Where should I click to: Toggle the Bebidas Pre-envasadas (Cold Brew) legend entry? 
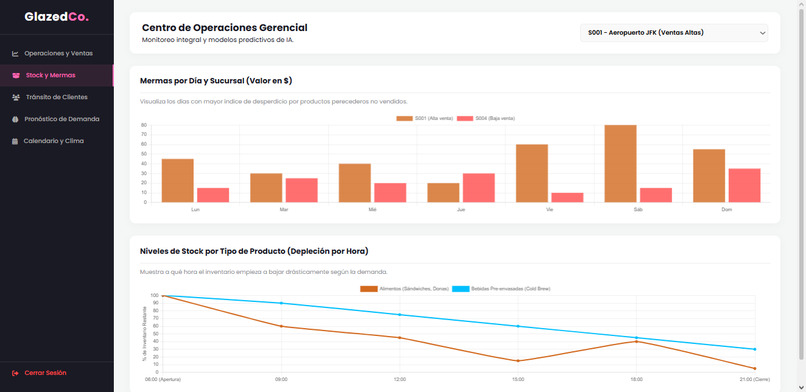502,289
